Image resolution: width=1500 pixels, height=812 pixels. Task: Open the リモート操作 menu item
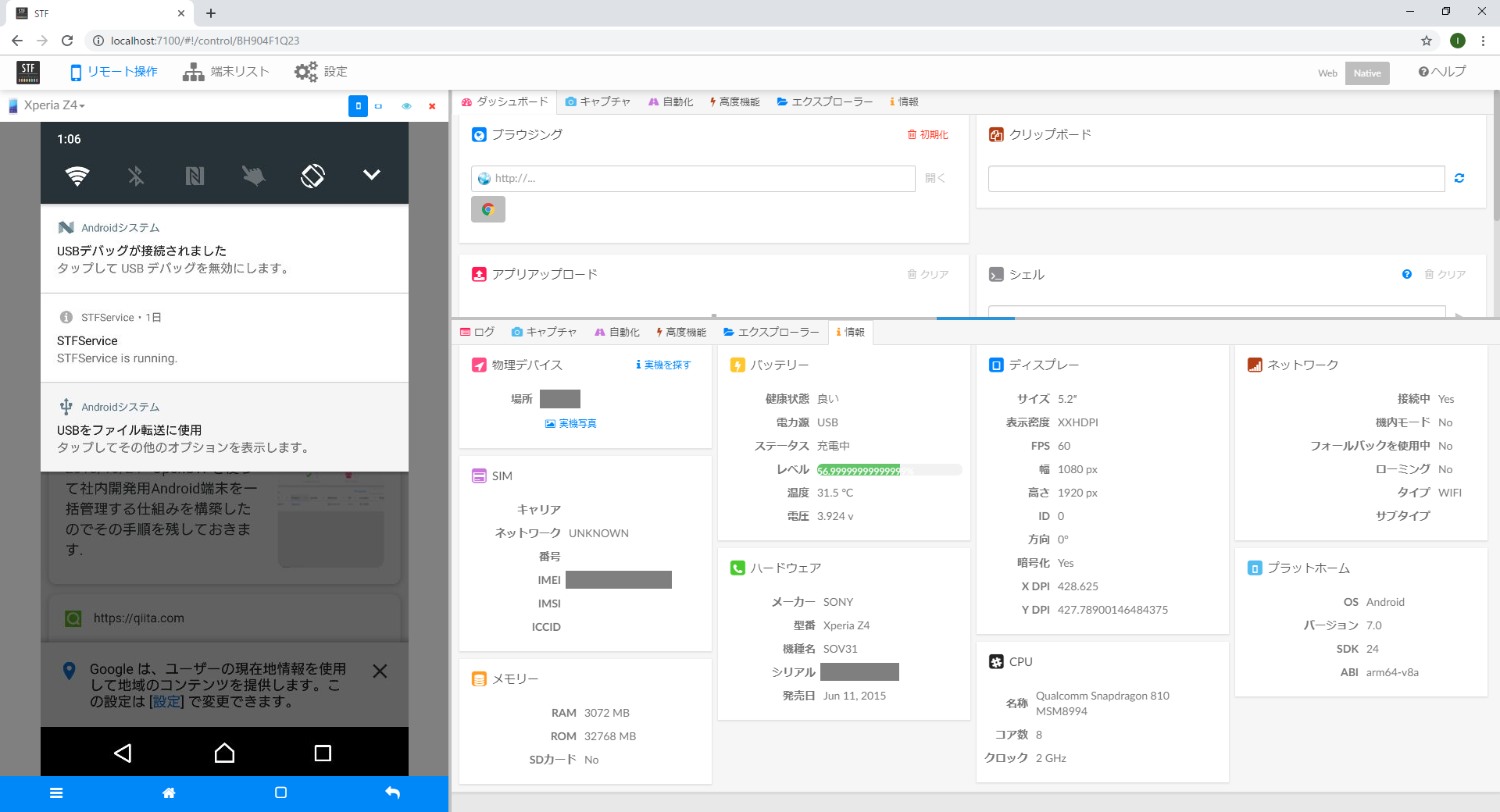point(114,72)
